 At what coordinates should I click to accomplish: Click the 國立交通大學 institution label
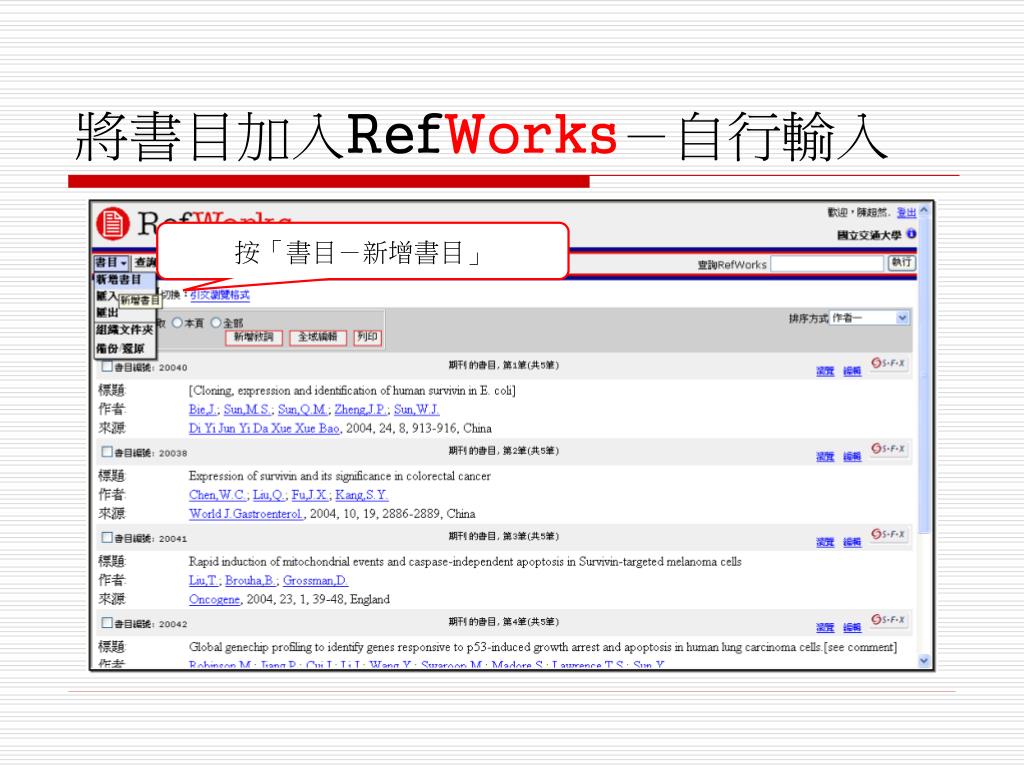(x=869, y=234)
